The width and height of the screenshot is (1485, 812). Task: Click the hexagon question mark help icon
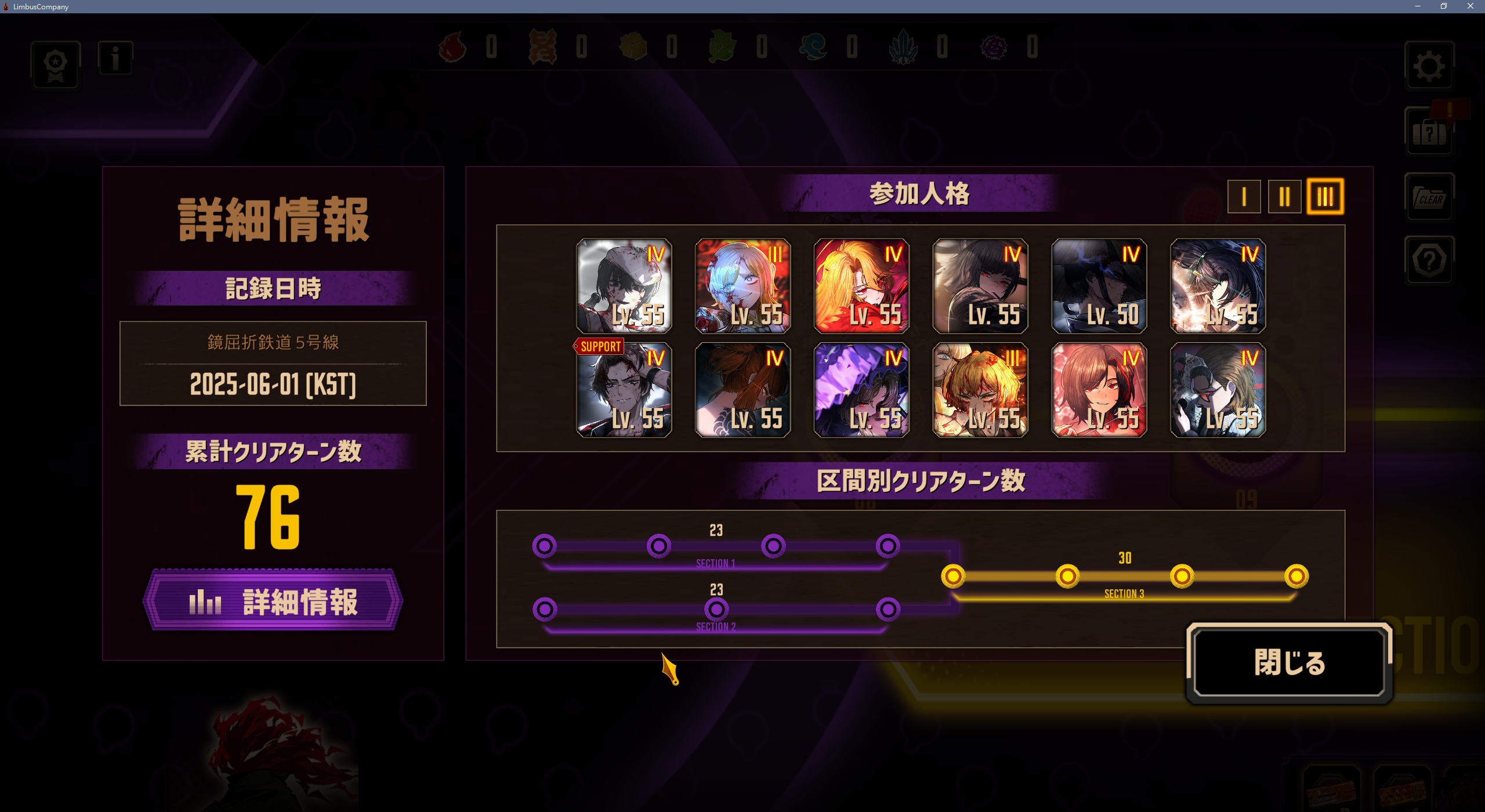pyautogui.click(x=1429, y=260)
